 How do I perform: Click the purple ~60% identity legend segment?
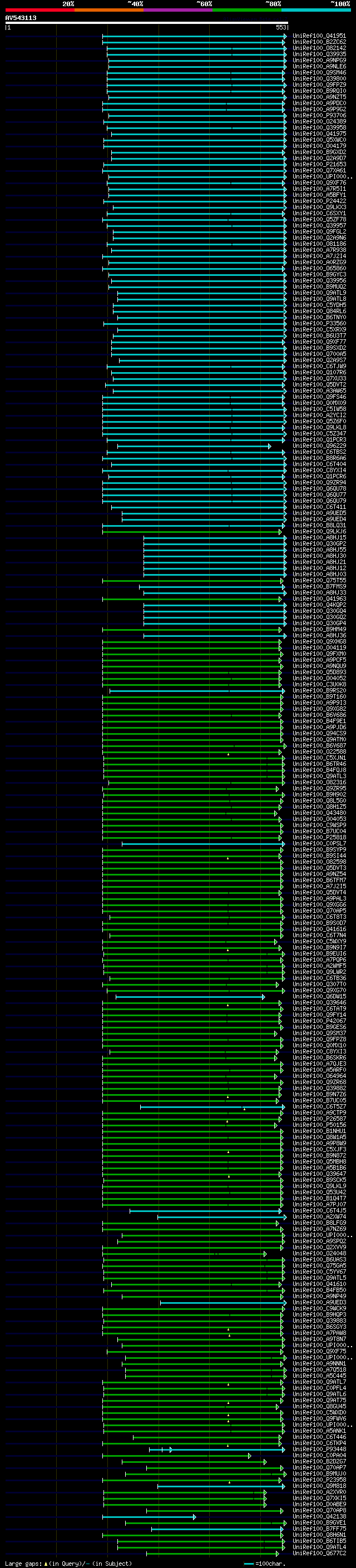click(179, 10)
